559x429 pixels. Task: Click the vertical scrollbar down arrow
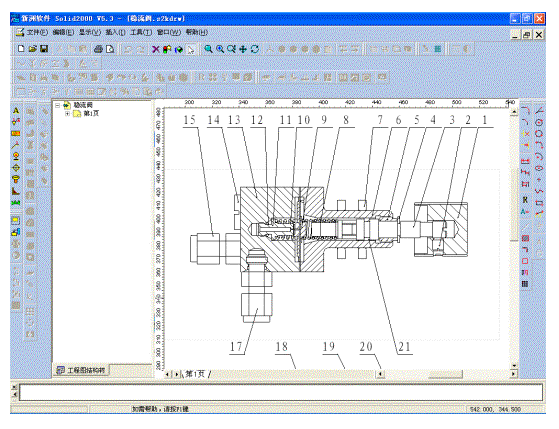coord(514,366)
